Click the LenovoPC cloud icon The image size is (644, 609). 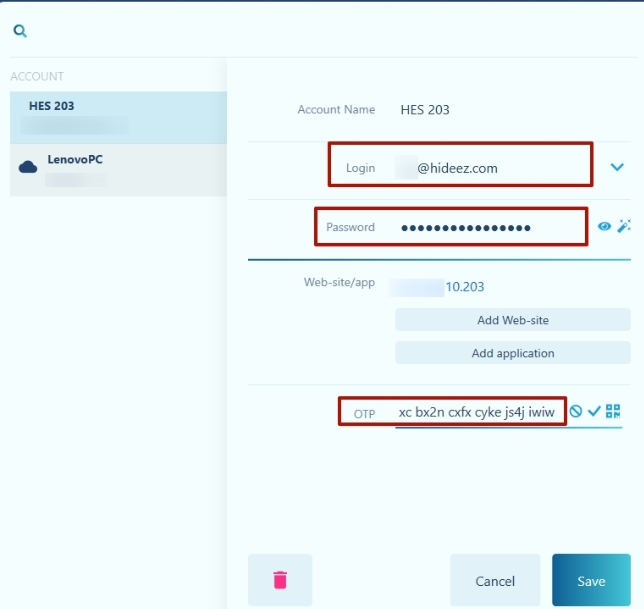coord(28,167)
